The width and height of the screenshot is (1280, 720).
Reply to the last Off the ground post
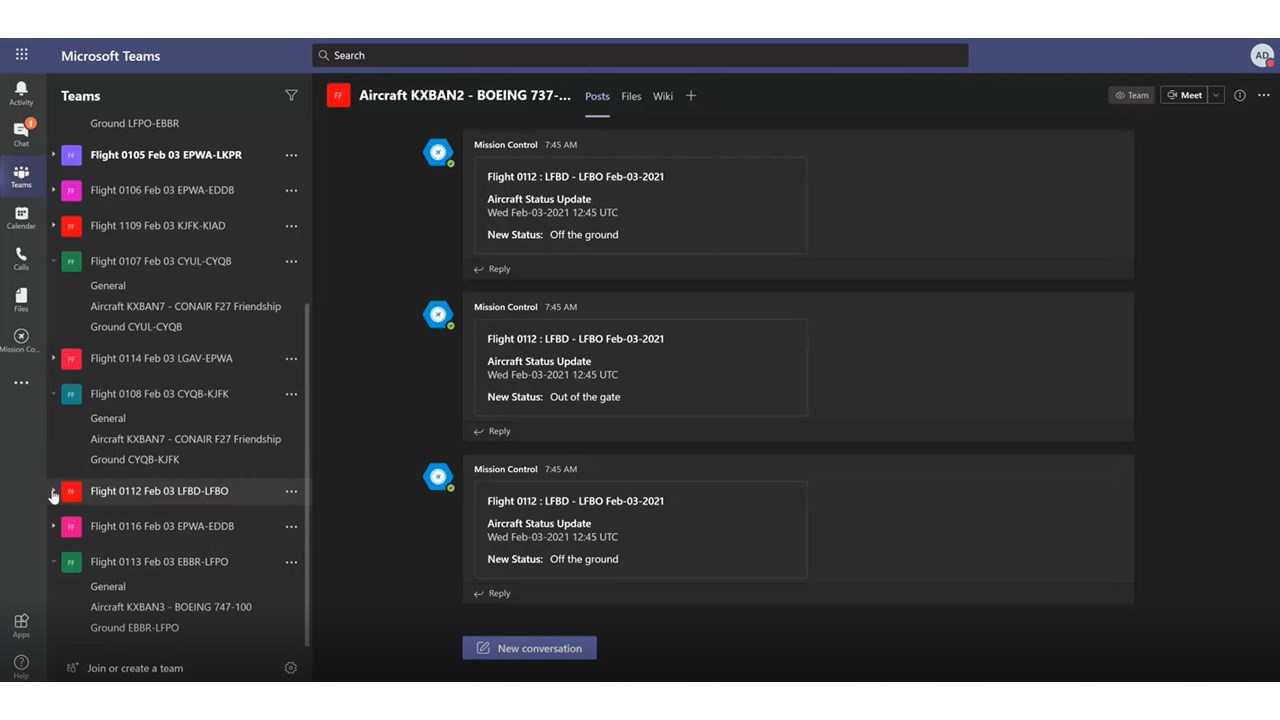click(492, 593)
